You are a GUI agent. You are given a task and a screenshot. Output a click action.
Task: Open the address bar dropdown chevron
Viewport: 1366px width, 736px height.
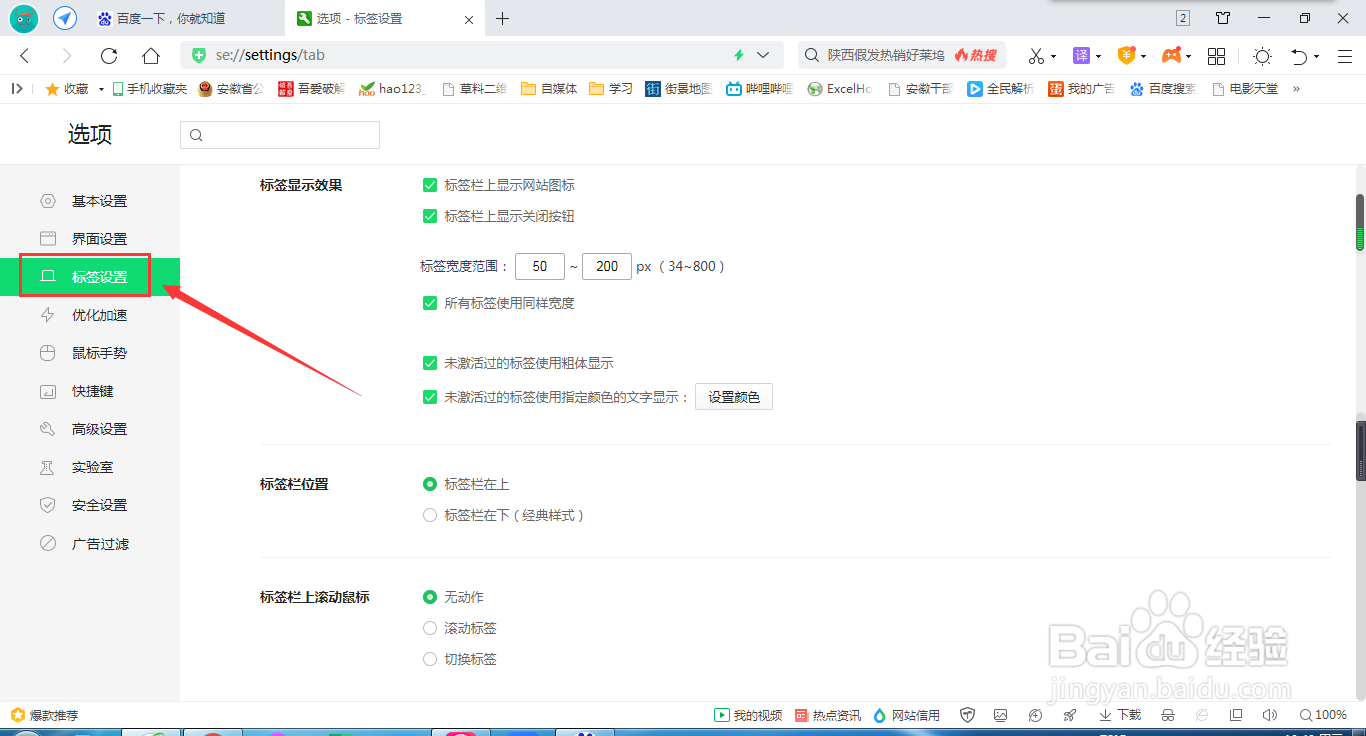[x=763, y=55]
